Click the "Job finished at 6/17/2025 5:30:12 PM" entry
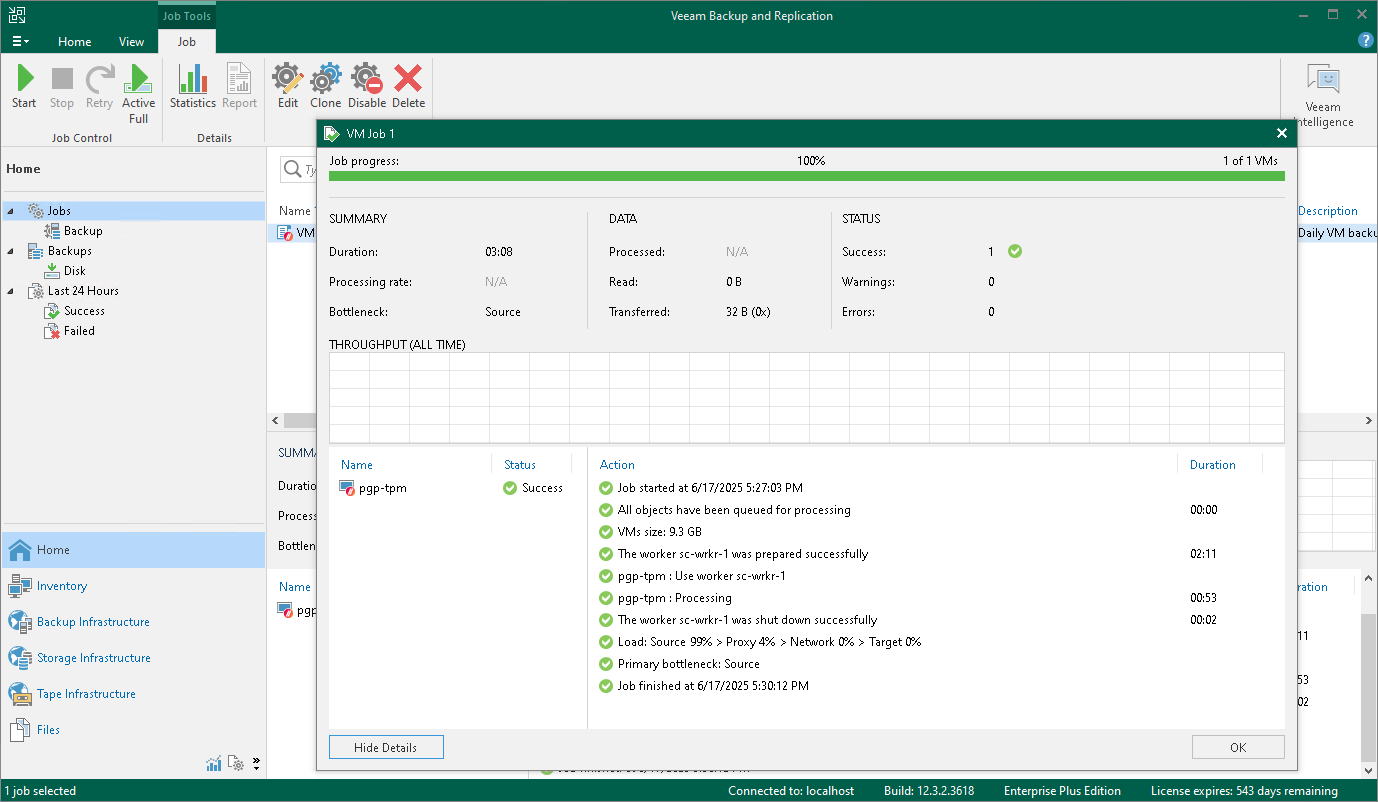 [x=713, y=686]
